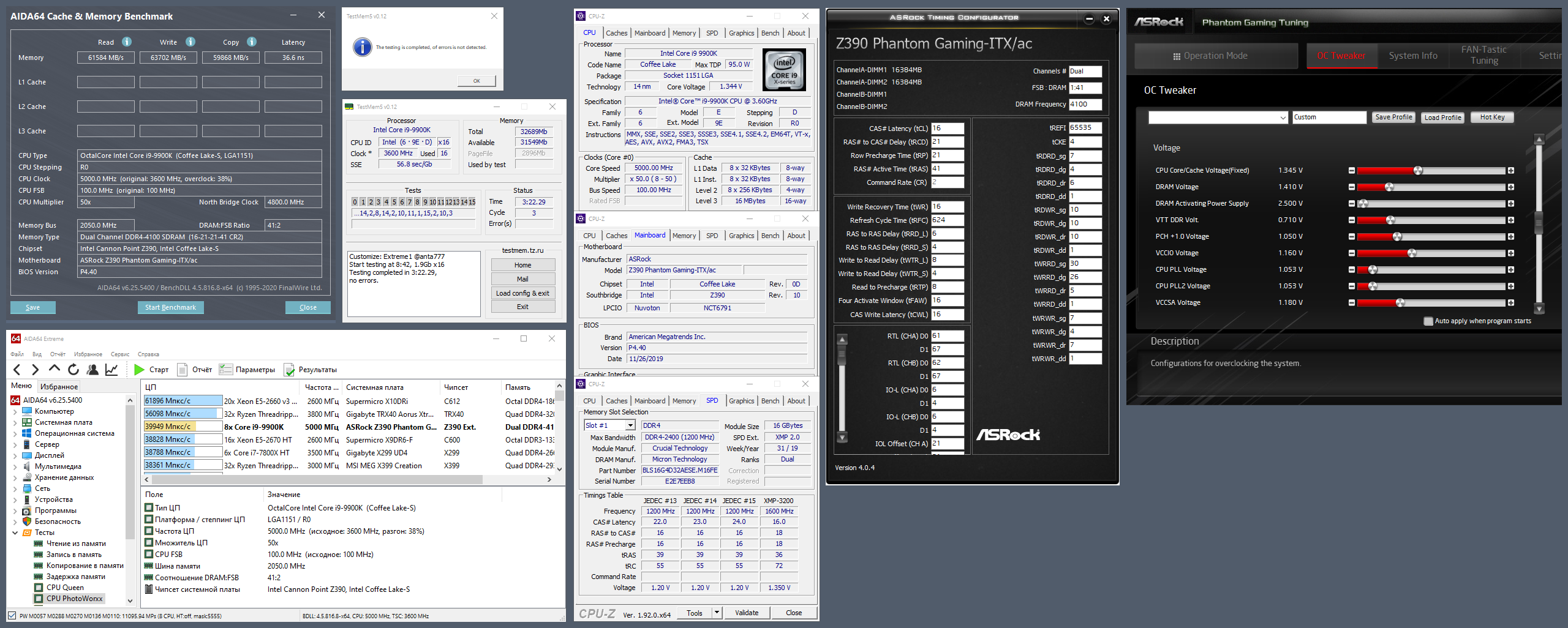Increase VTT DDR Volt. with plus button
This screenshot has width=1568, height=628.
click(x=1511, y=220)
